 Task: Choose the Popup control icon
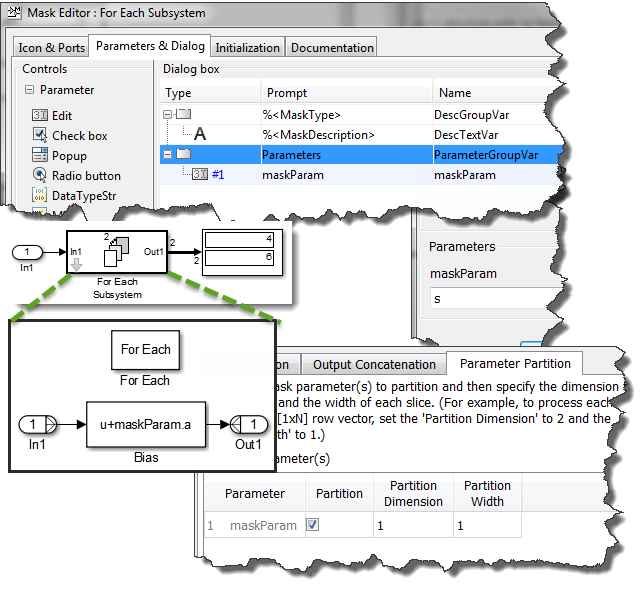click(40, 155)
